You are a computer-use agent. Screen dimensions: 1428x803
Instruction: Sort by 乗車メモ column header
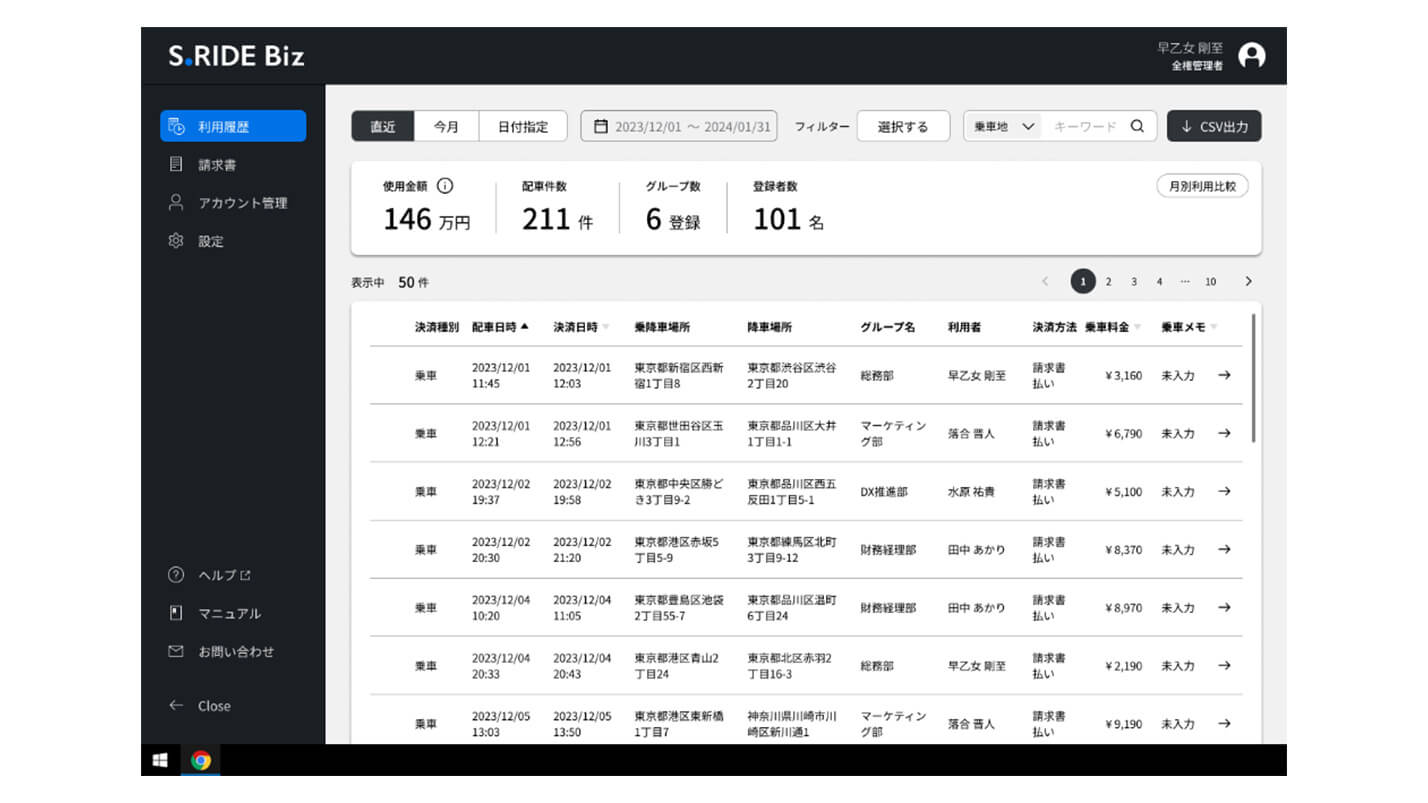[1189, 327]
